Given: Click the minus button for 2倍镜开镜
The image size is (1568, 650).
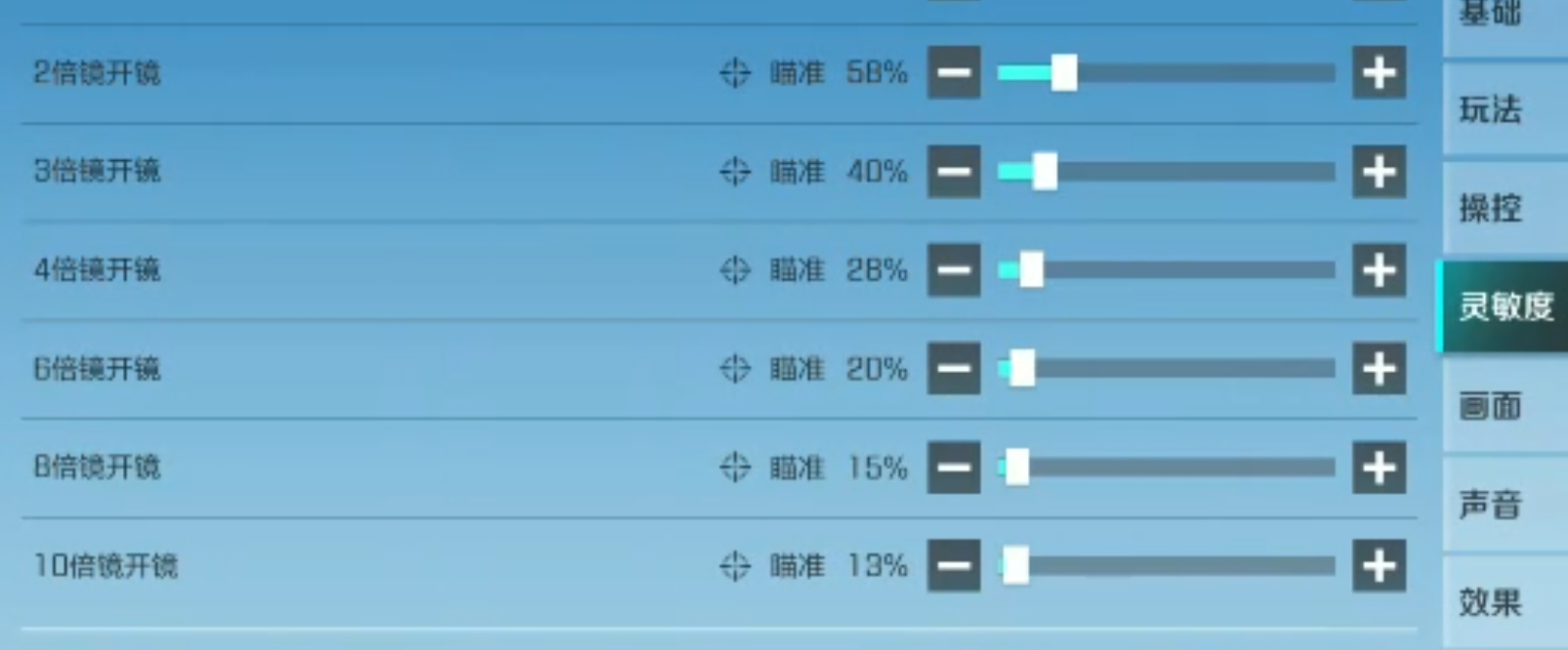Looking at the screenshot, I should (x=954, y=72).
